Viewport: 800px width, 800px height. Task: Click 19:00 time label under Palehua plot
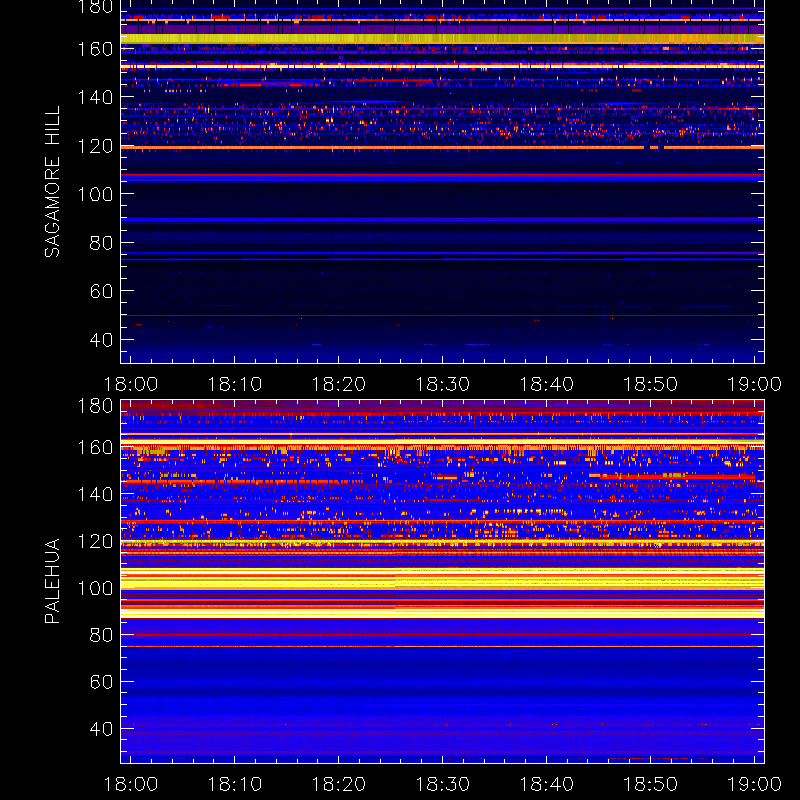pyautogui.click(x=755, y=784)
